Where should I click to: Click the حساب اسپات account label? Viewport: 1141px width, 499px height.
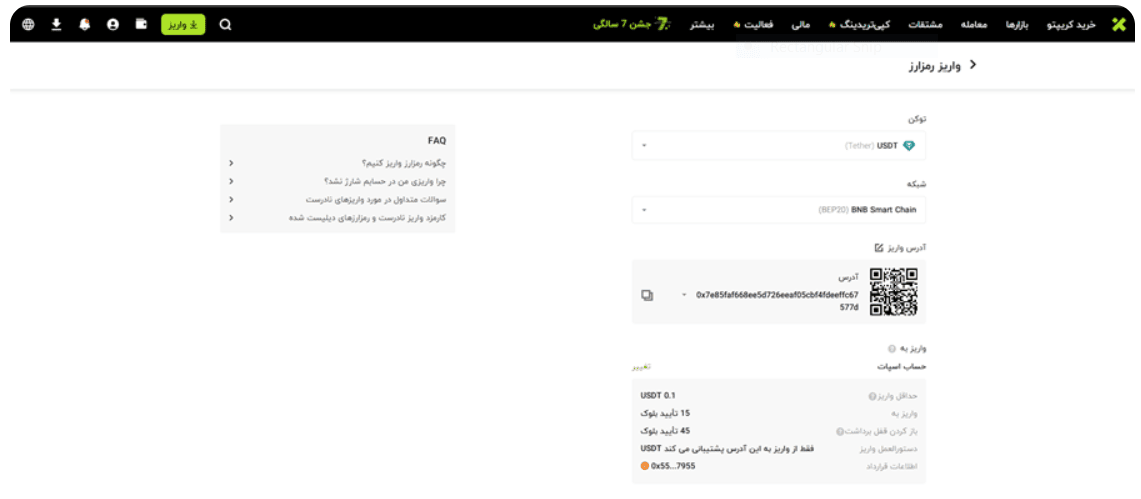click(902, 367)
